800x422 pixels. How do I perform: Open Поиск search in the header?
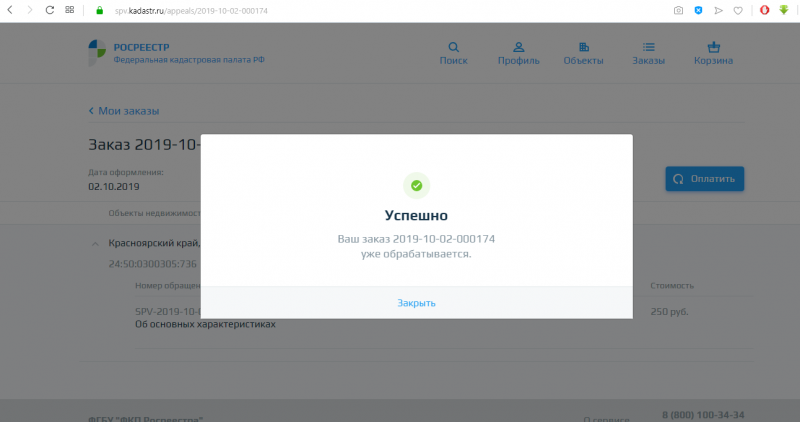point(453,53)
